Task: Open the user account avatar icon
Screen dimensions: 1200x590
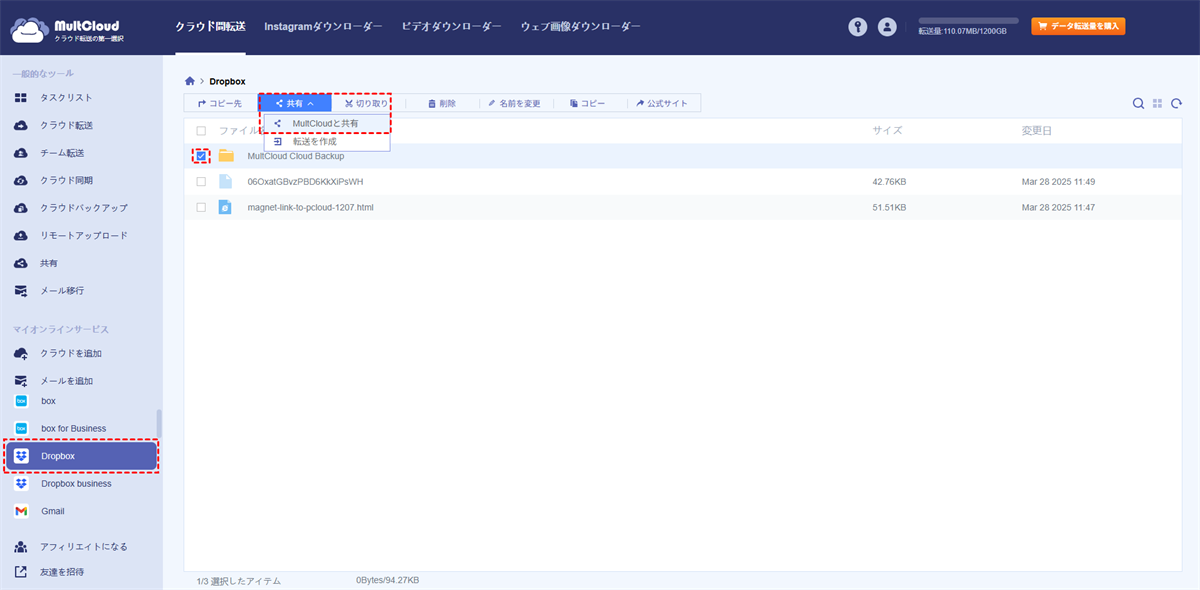Action: click(x=887, y=27)
